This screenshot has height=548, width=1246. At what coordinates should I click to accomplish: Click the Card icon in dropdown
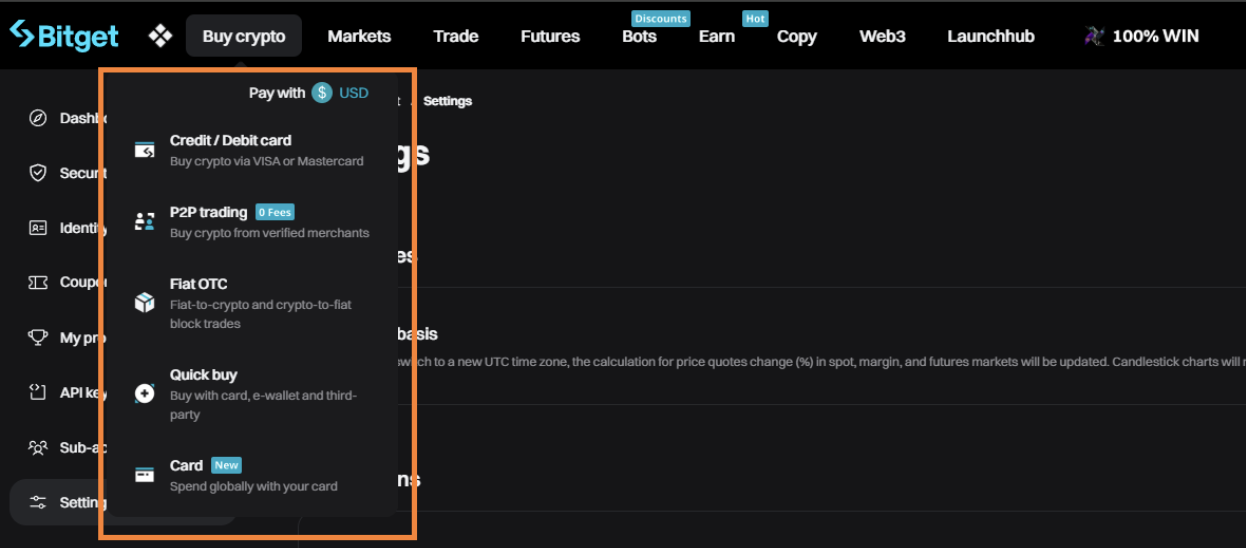tap(145, 475)
